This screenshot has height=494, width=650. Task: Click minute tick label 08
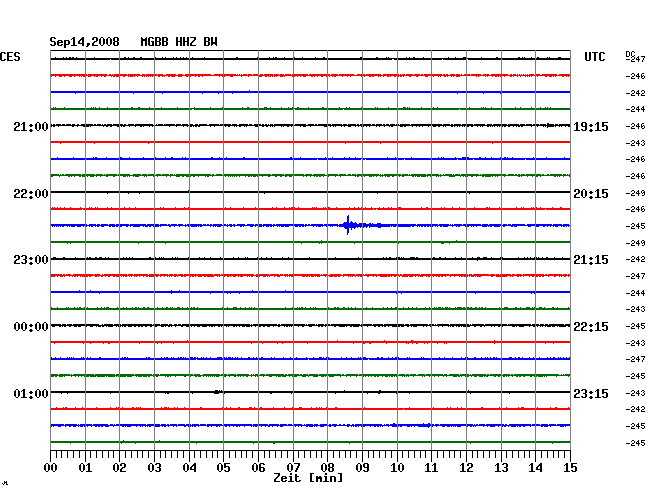pyautogui.click(x=327, y=467)
